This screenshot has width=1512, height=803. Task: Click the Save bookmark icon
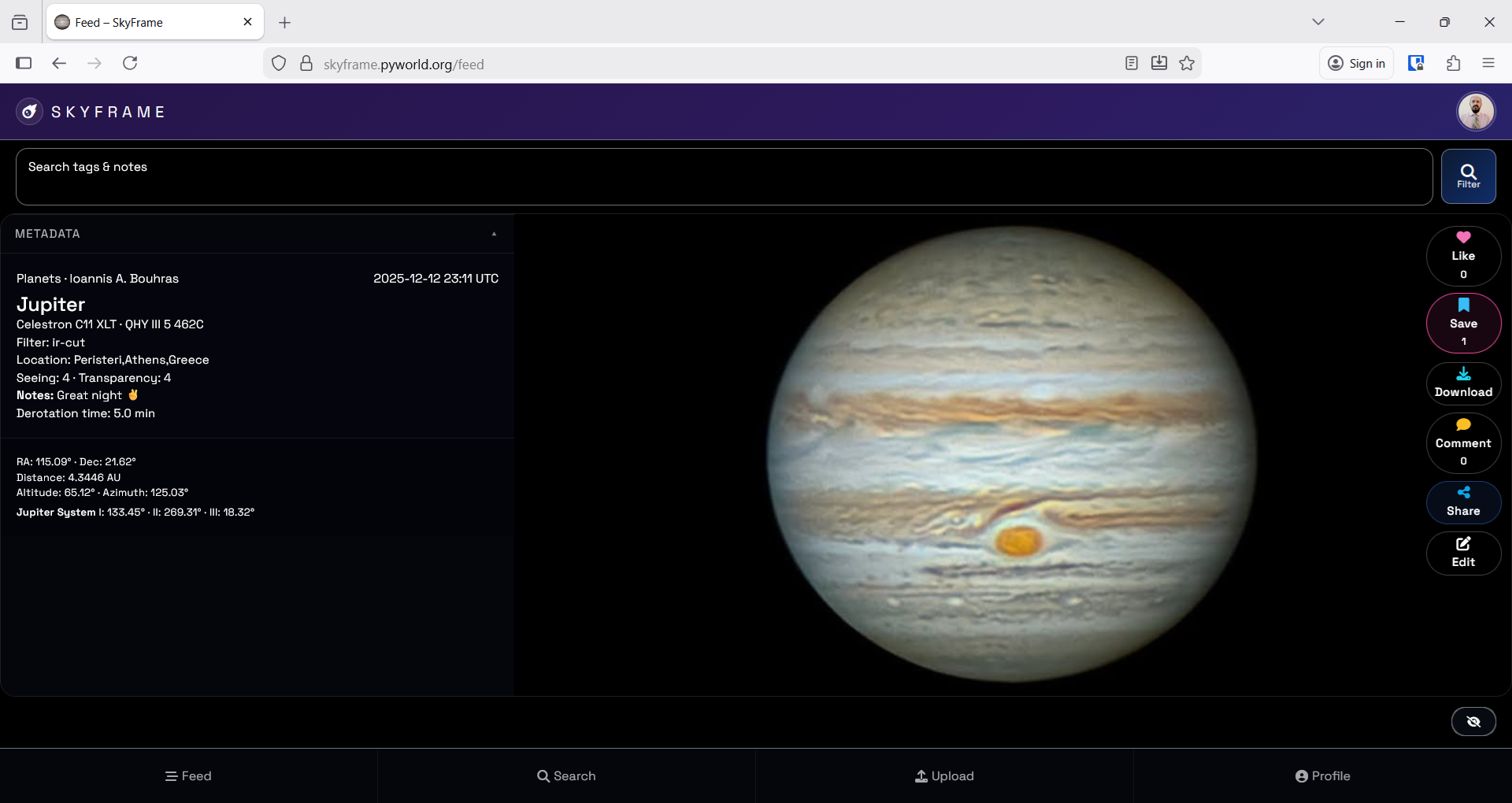click(x=1463, y=305)
